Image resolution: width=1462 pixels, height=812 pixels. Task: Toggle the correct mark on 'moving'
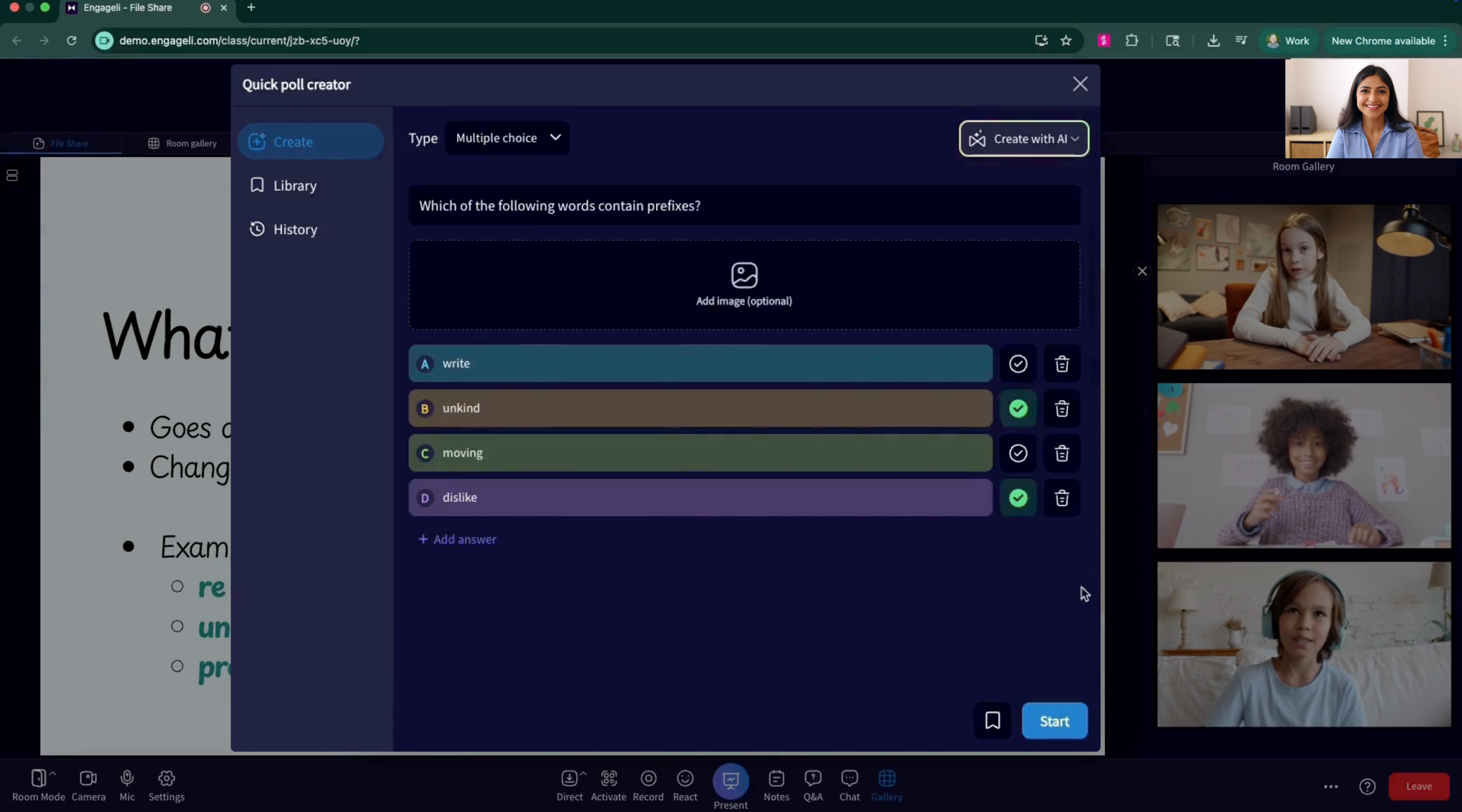pyautogui.click(x=1018, y=453)
